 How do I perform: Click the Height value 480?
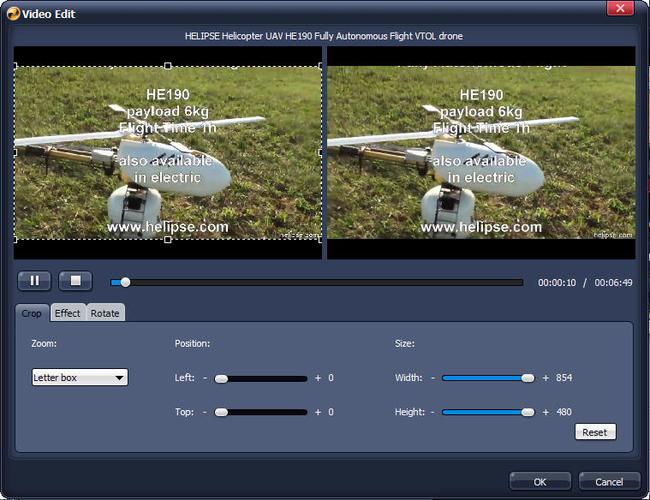(x=564, y=412)
